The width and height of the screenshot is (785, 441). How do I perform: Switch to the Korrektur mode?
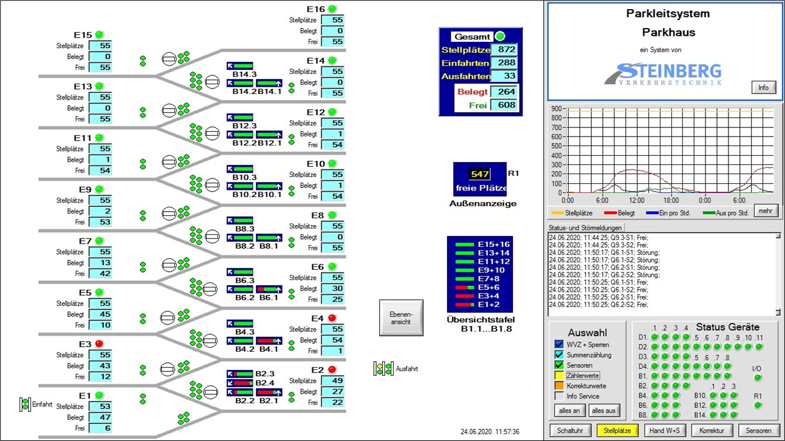click(x=711, y=430)
